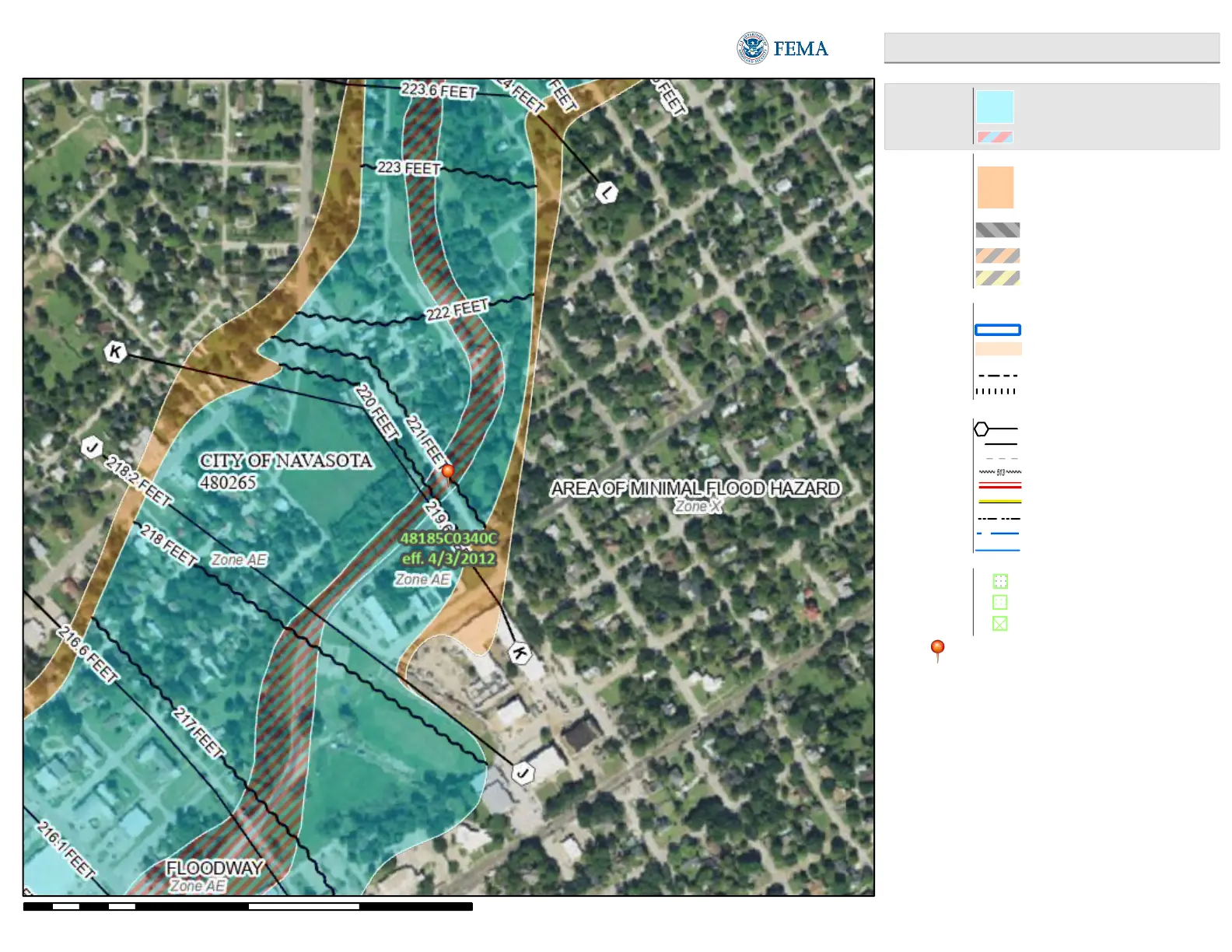Click the "222 FEET" elevation label

[x=457, y=309]
